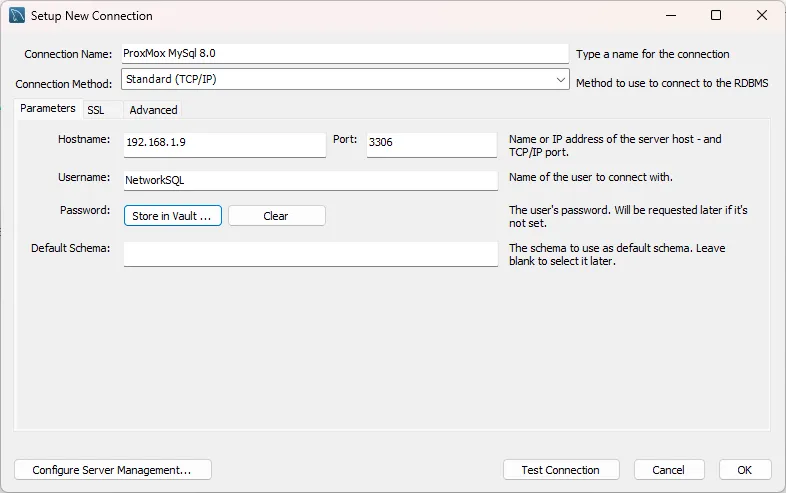Click the 'Hostname:' label
Image resolution: width=786 pixels, height=493 pixels.
click(x=84, y=139)
